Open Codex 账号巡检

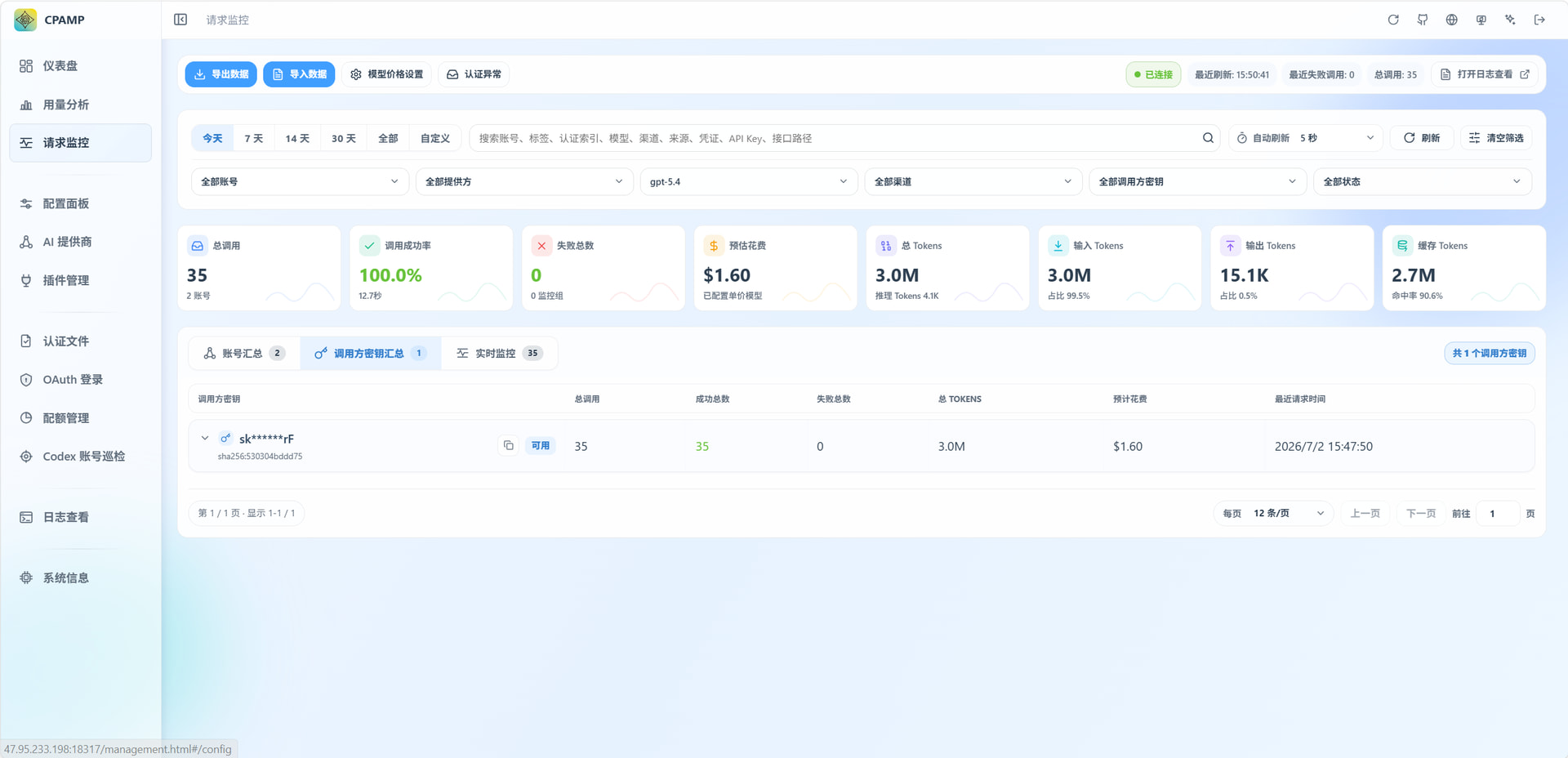click(x=80, y=457)
